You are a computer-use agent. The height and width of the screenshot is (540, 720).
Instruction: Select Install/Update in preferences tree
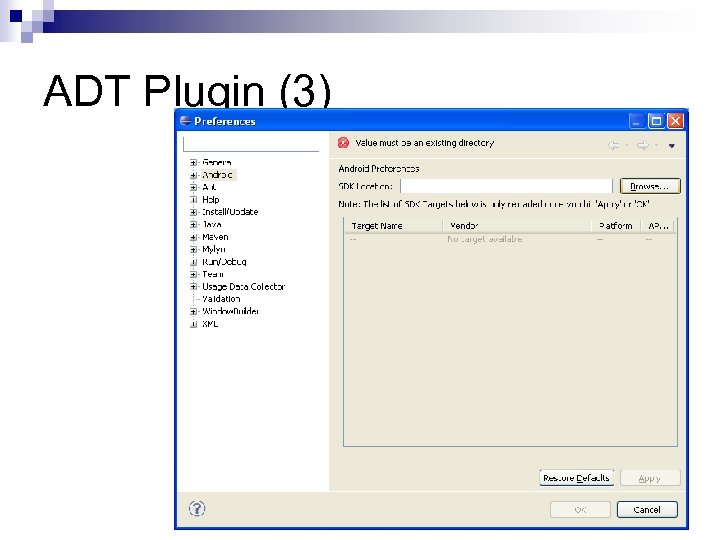[x=230, y=212]
